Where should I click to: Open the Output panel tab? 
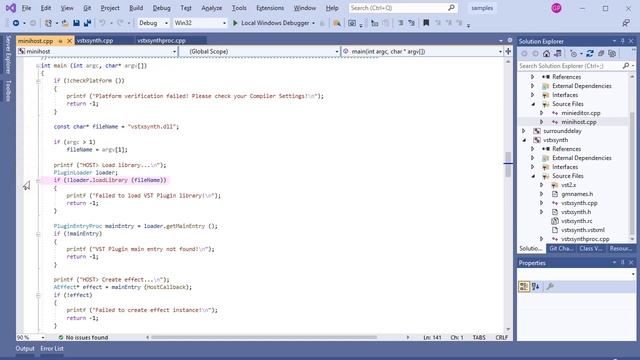[x=25, y=349]
